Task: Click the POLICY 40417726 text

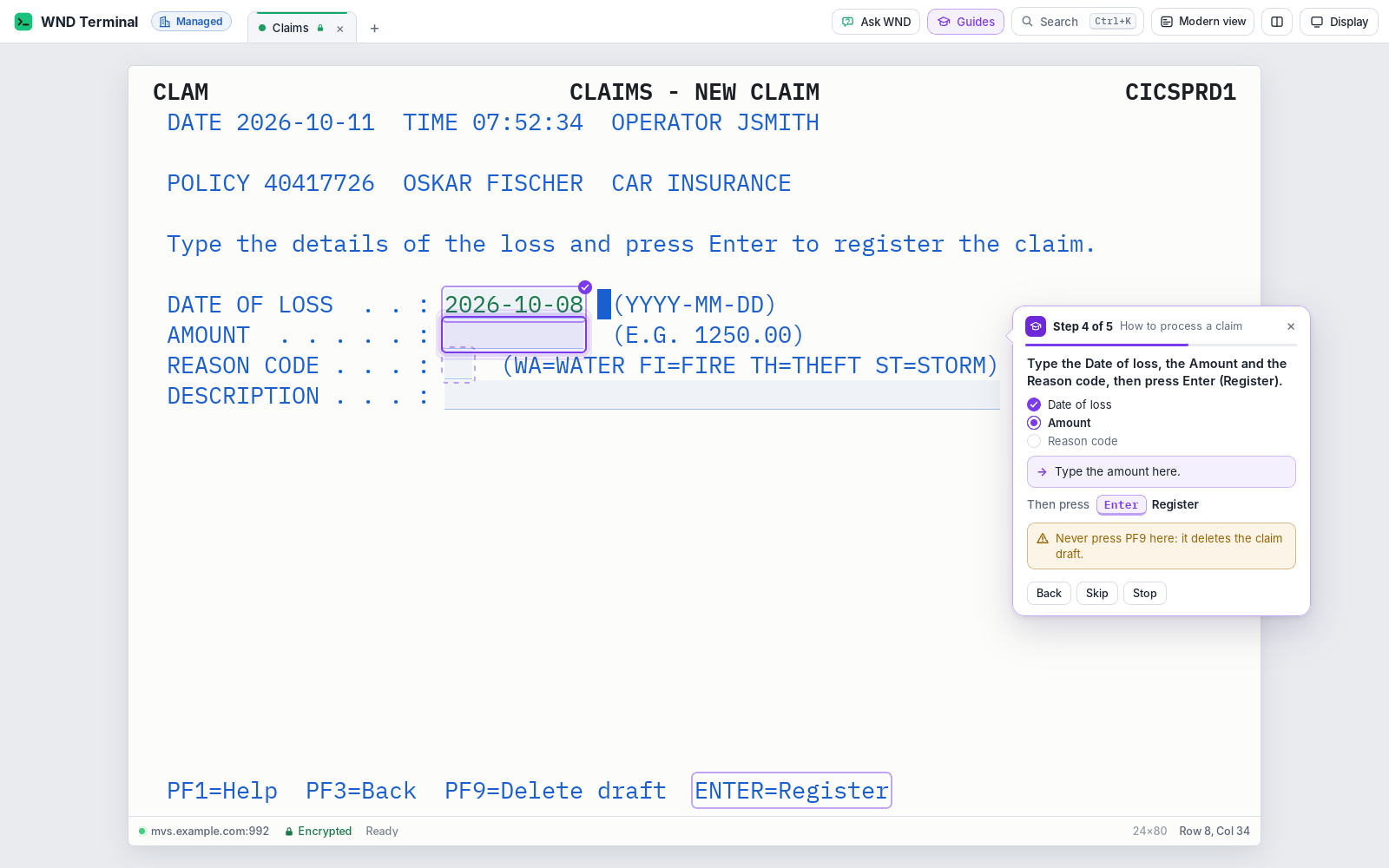Action: pos(271,183)
